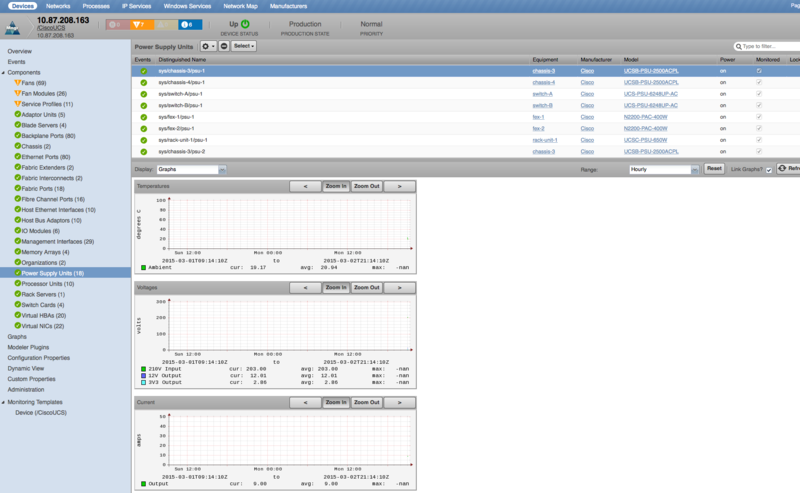The width and height of the screenshot is (800, 493).
Task: Click the Rack Servers green status icon
Action: [17, 294]
